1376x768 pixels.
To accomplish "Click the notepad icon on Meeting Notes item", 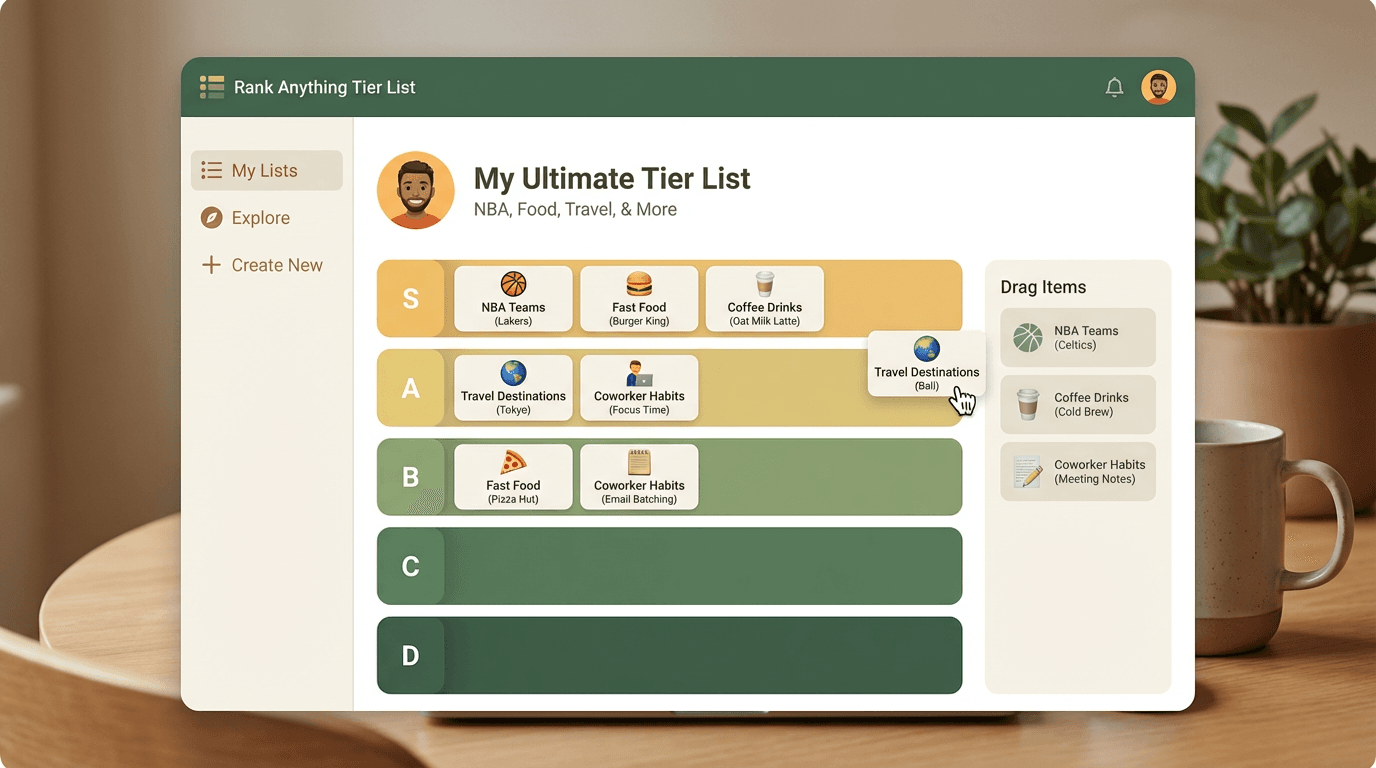I will pos(1027,472).
